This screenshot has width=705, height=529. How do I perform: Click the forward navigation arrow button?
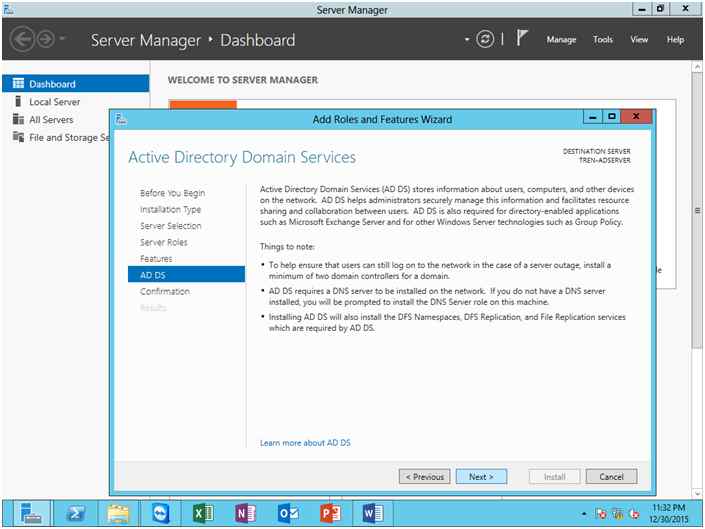click(45, 40)
